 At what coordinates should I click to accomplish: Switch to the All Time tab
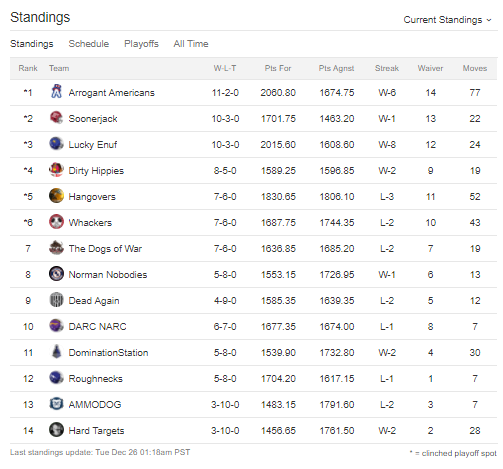(191, 44)
